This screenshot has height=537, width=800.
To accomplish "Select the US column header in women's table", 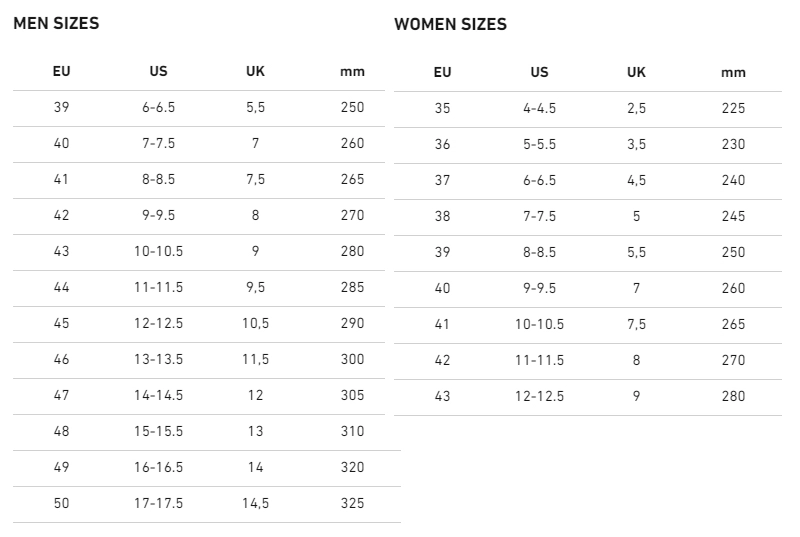I will 540,72.
